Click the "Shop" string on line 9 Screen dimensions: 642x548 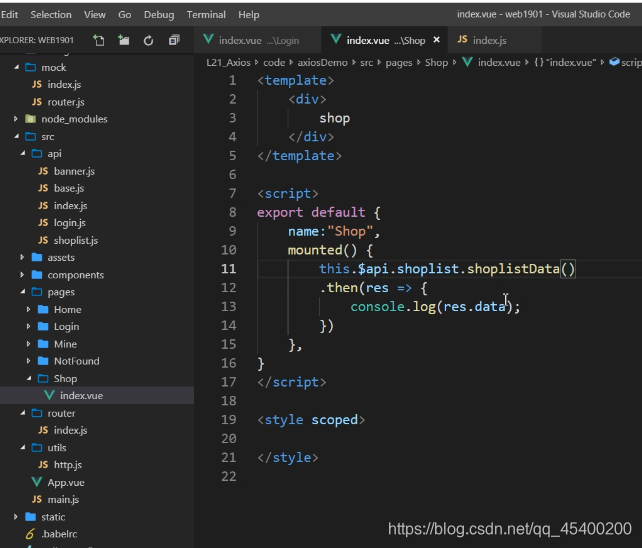click(350, 231)
